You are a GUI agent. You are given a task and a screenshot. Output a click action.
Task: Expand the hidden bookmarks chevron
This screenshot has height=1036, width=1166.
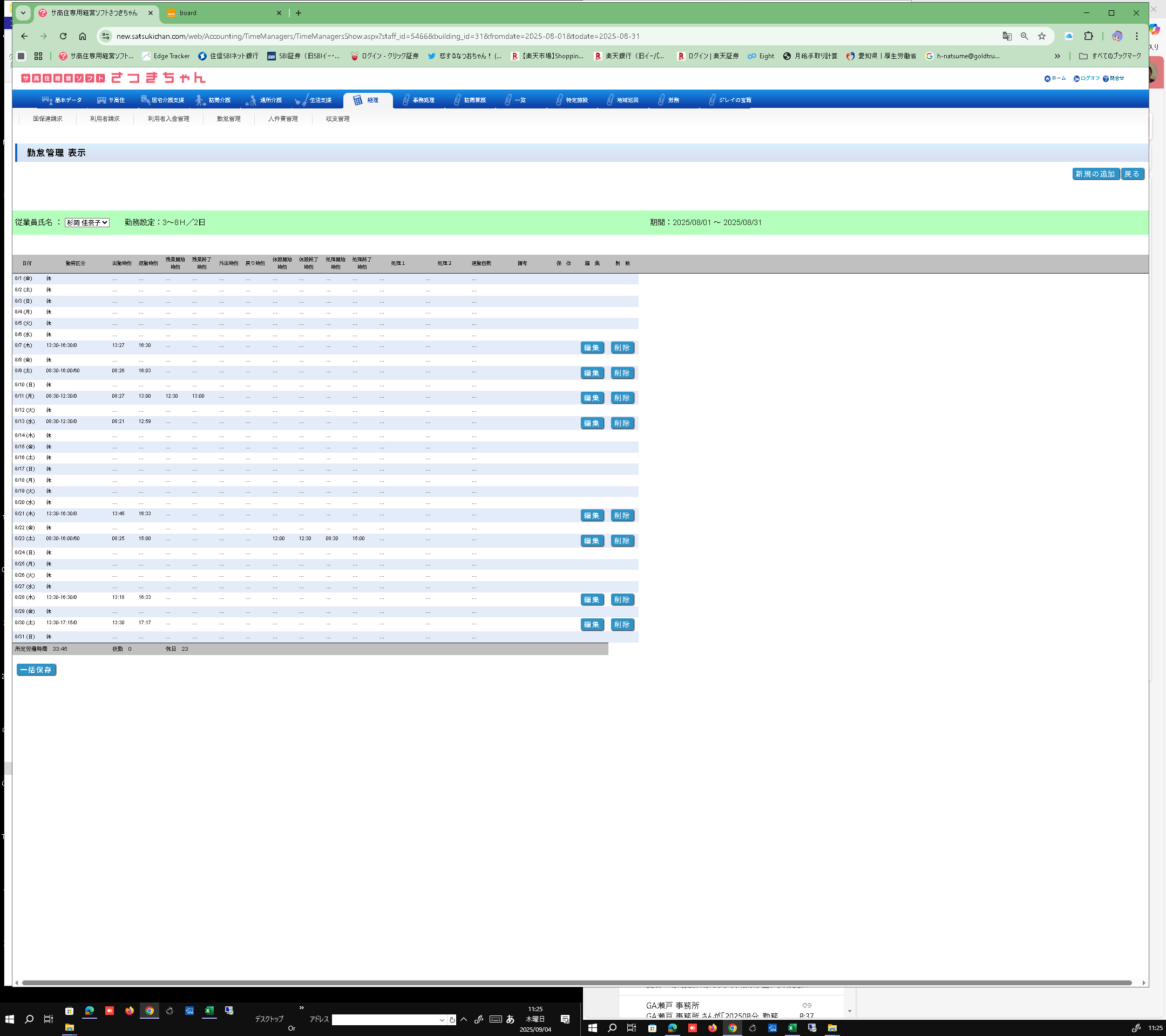coord(1057,57)
